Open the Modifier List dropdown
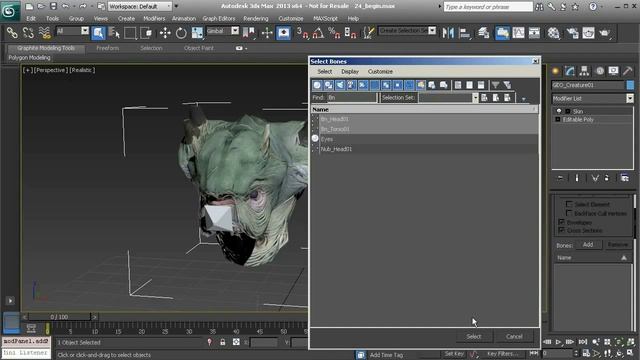Image resolution: width=640 pixels, height=360 pixels. tap(630, 98)
